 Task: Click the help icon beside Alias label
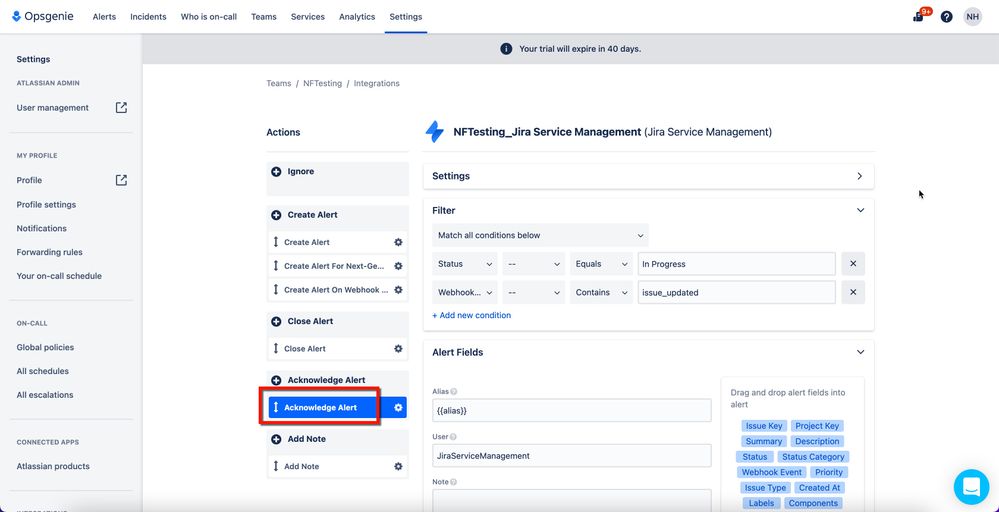[x=454, y=392]
